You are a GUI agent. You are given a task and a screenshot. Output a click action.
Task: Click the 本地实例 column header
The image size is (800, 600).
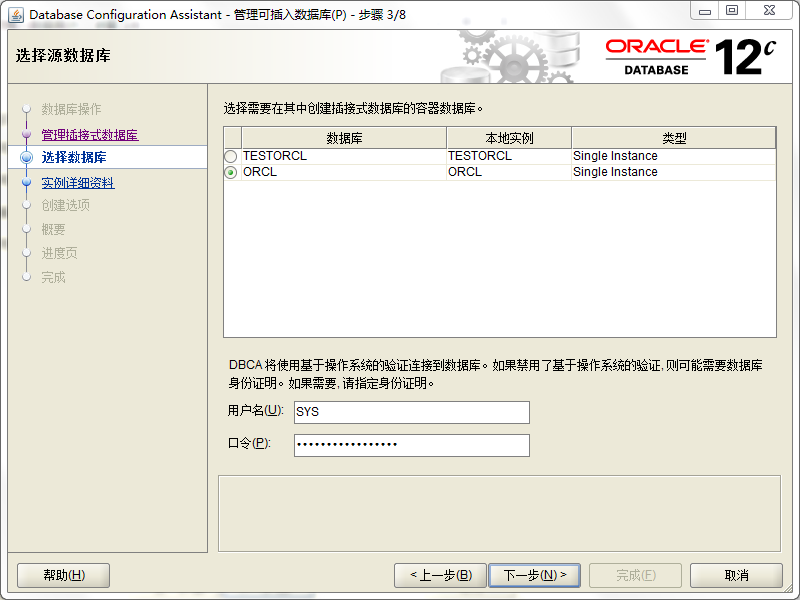(x=509, y=138)
